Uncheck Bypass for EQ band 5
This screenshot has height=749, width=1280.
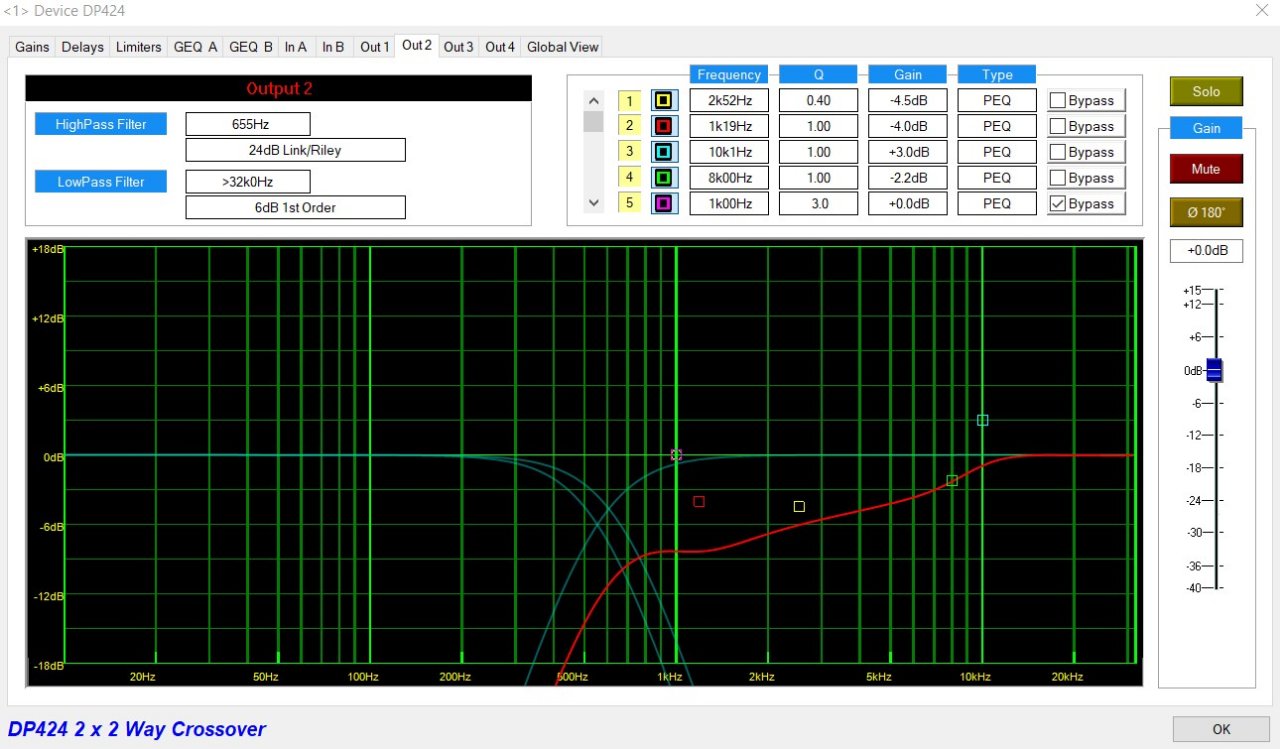(x=1057, y=204)
